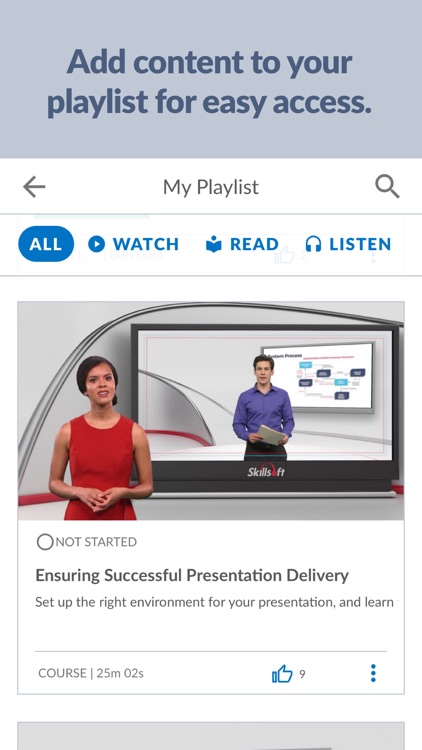Open the course thumbnail with presenters
The image size is (422, 750).
point(211,411)
